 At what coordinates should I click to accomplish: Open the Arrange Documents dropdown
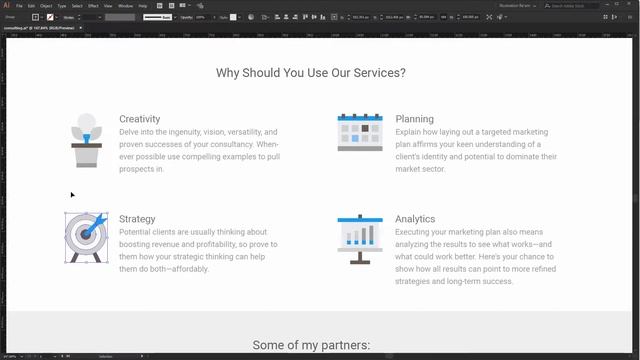pos(185,5)
